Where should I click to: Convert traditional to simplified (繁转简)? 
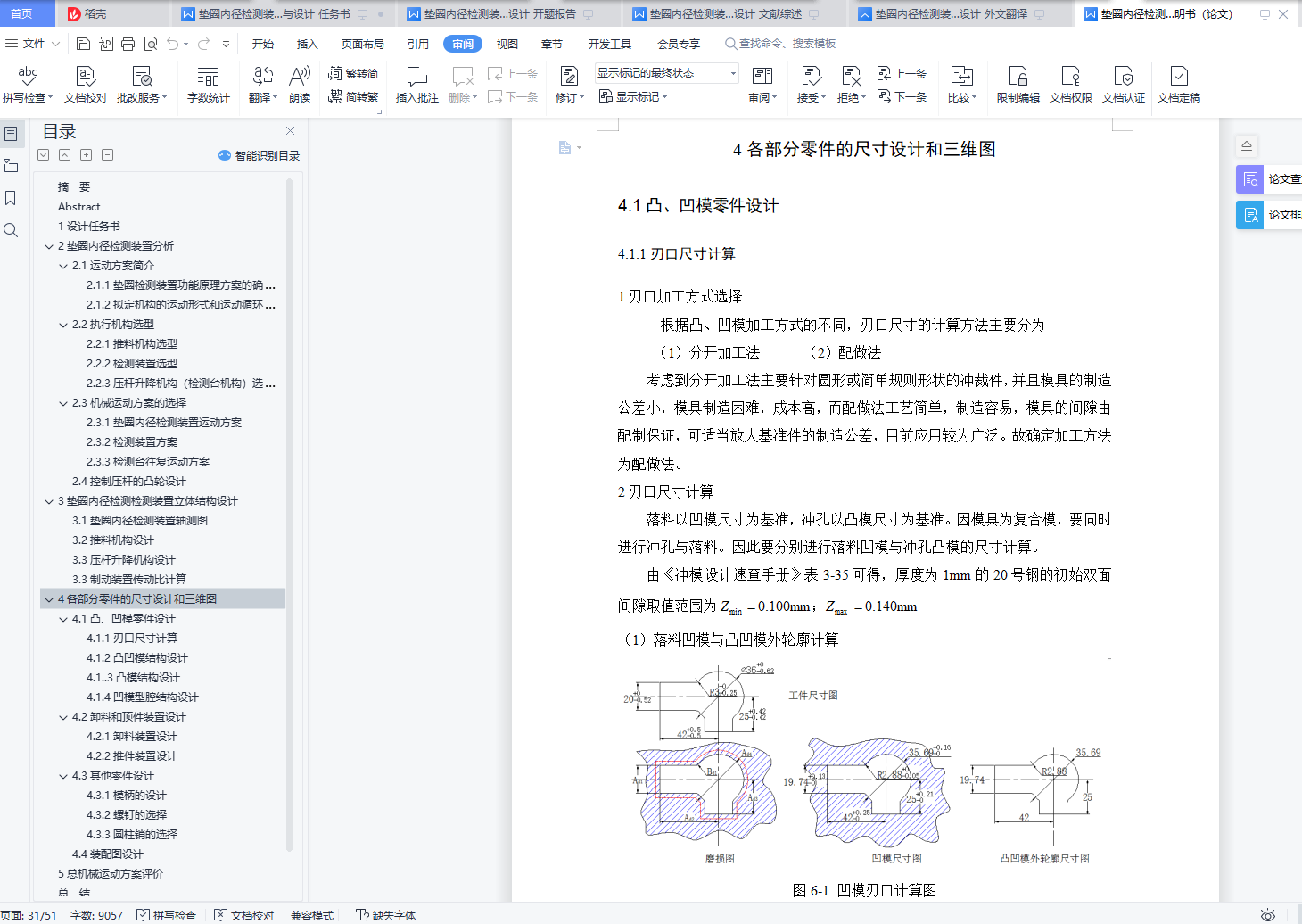tap(353, 73)
